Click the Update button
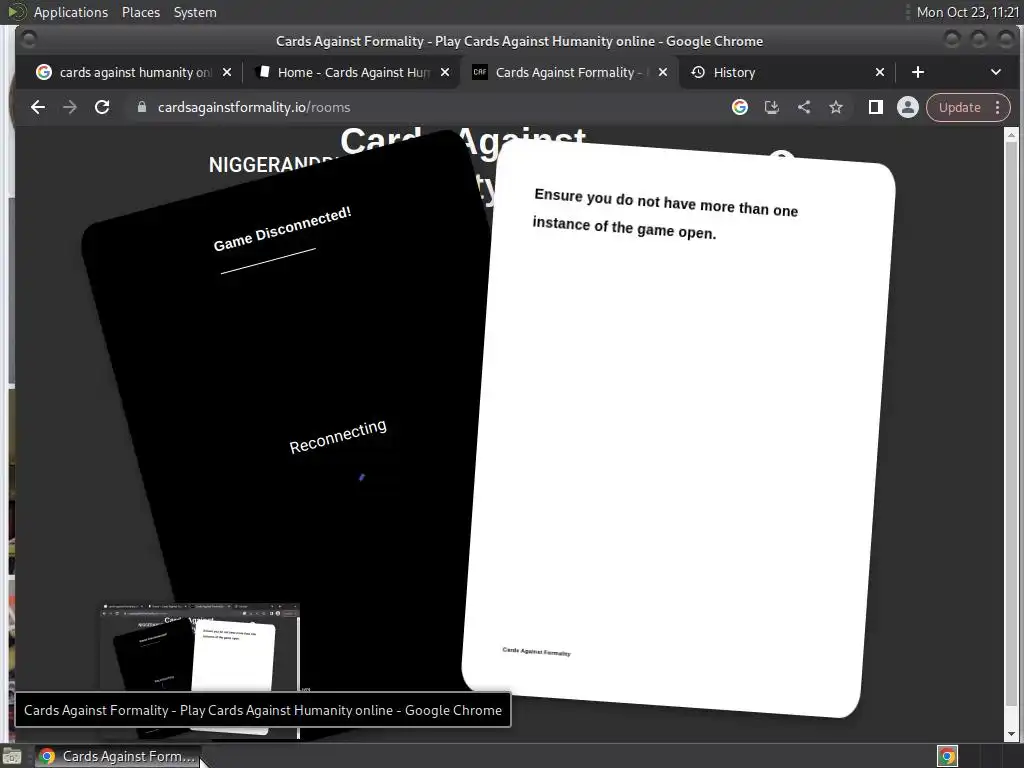 coord(959,108)
